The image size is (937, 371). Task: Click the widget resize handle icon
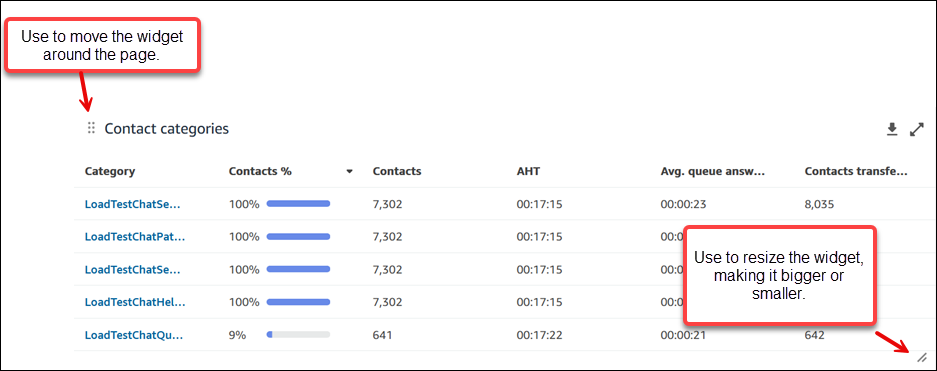922,357
